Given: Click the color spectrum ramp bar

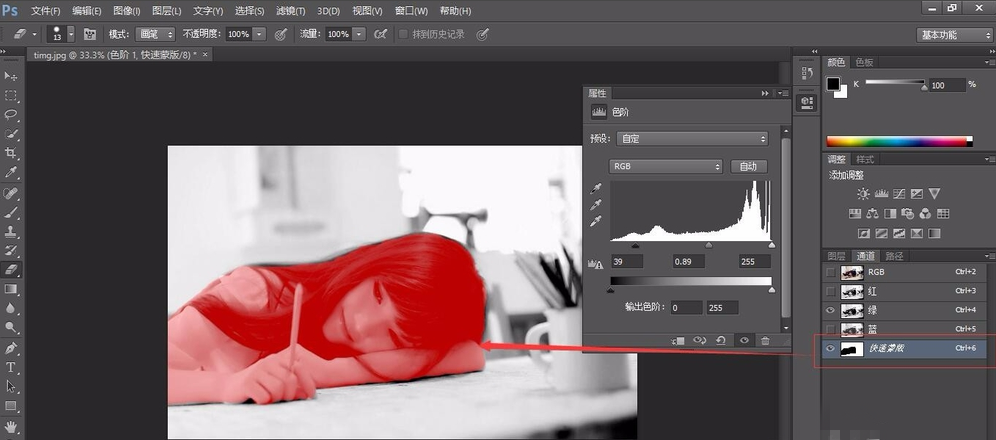Looking at the screenshot, I should pos(899,141).
